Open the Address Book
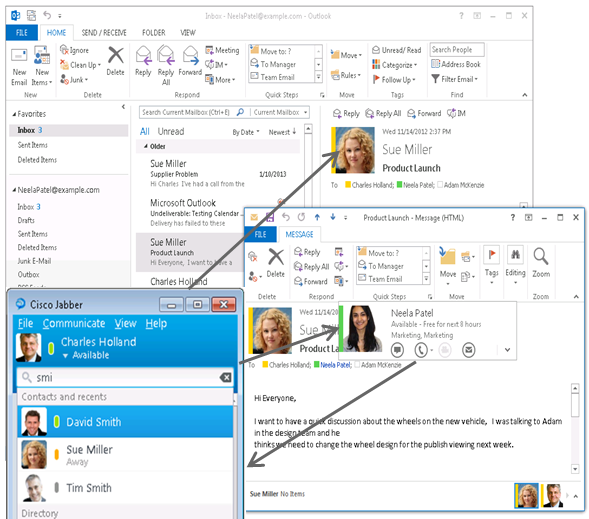 pos(456,64)
